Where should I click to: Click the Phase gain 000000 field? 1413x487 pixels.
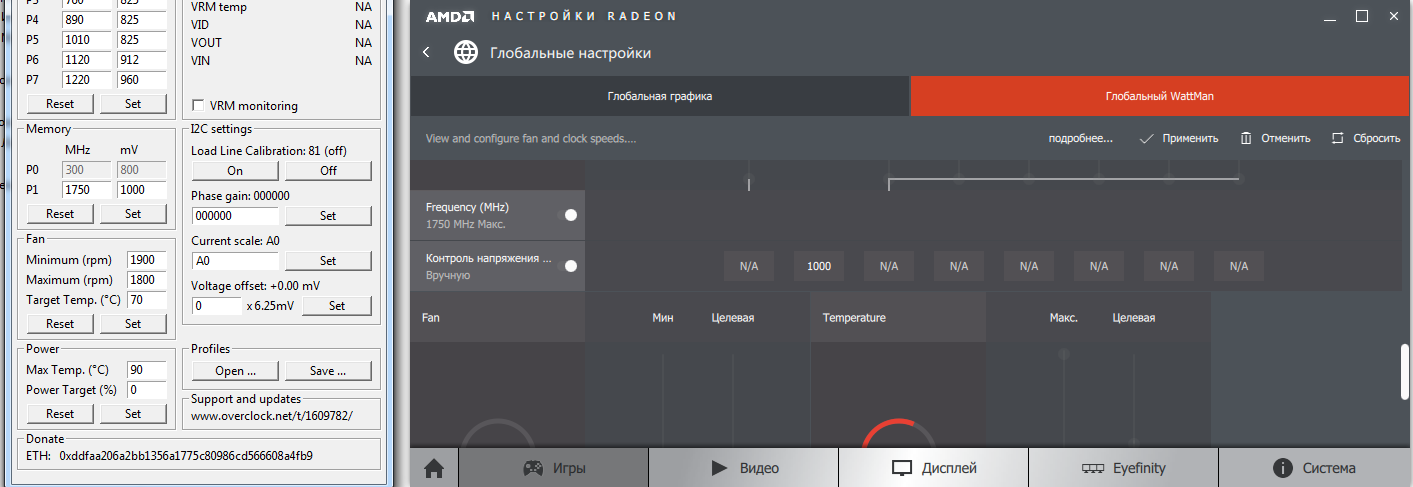tap(235, 216)
